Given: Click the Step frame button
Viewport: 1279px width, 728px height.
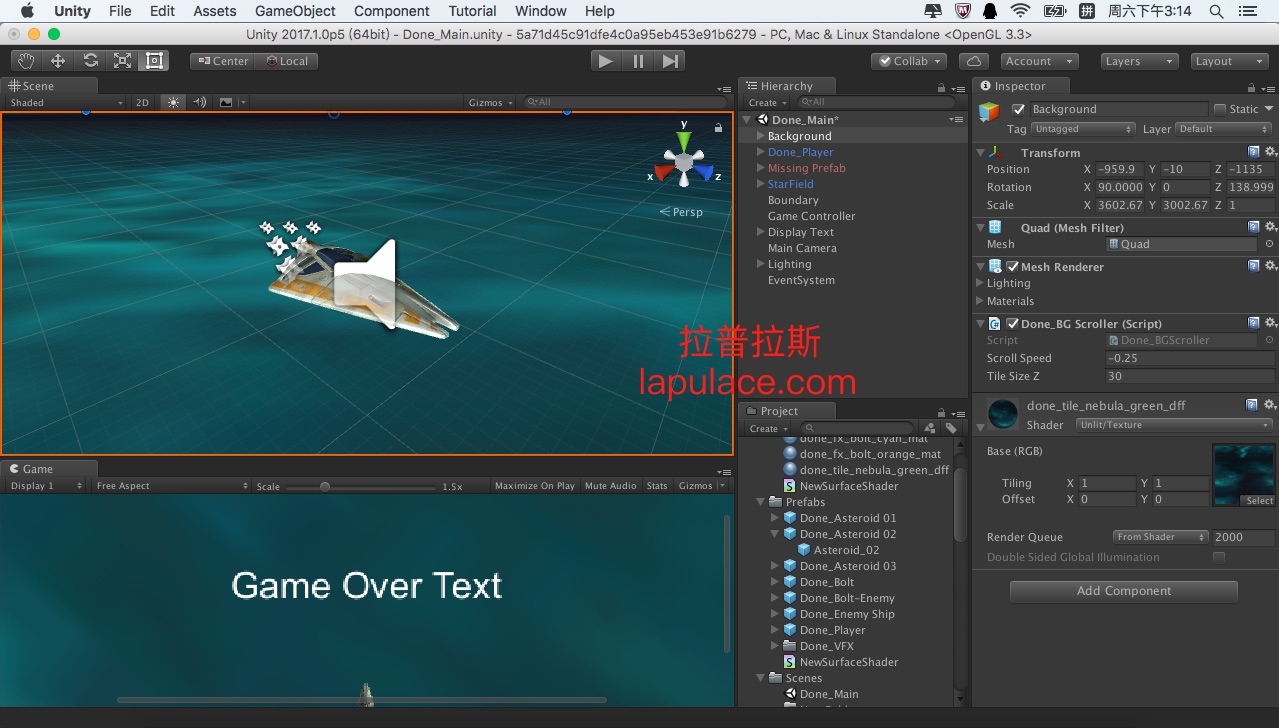Looking at the screenshot, I should (670, 61).
